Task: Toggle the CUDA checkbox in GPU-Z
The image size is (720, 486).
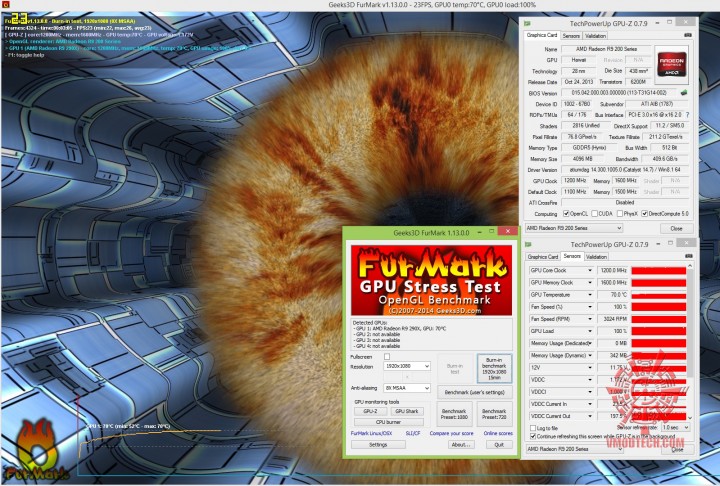Action: [595, 214]
